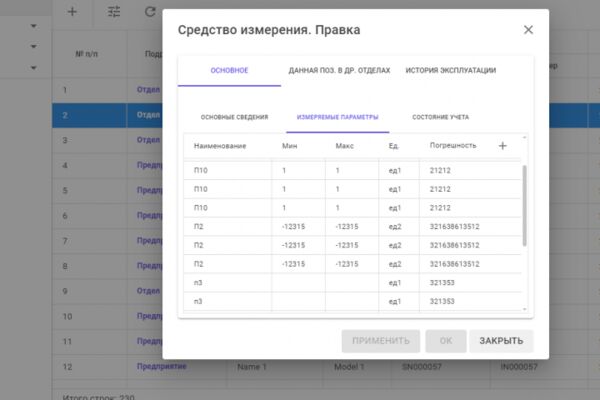
Task: Open the ДАННАЯ ПОЗ. В ДР. ОТДЕЛАХ tab
Action: click(x=339, y=70)
